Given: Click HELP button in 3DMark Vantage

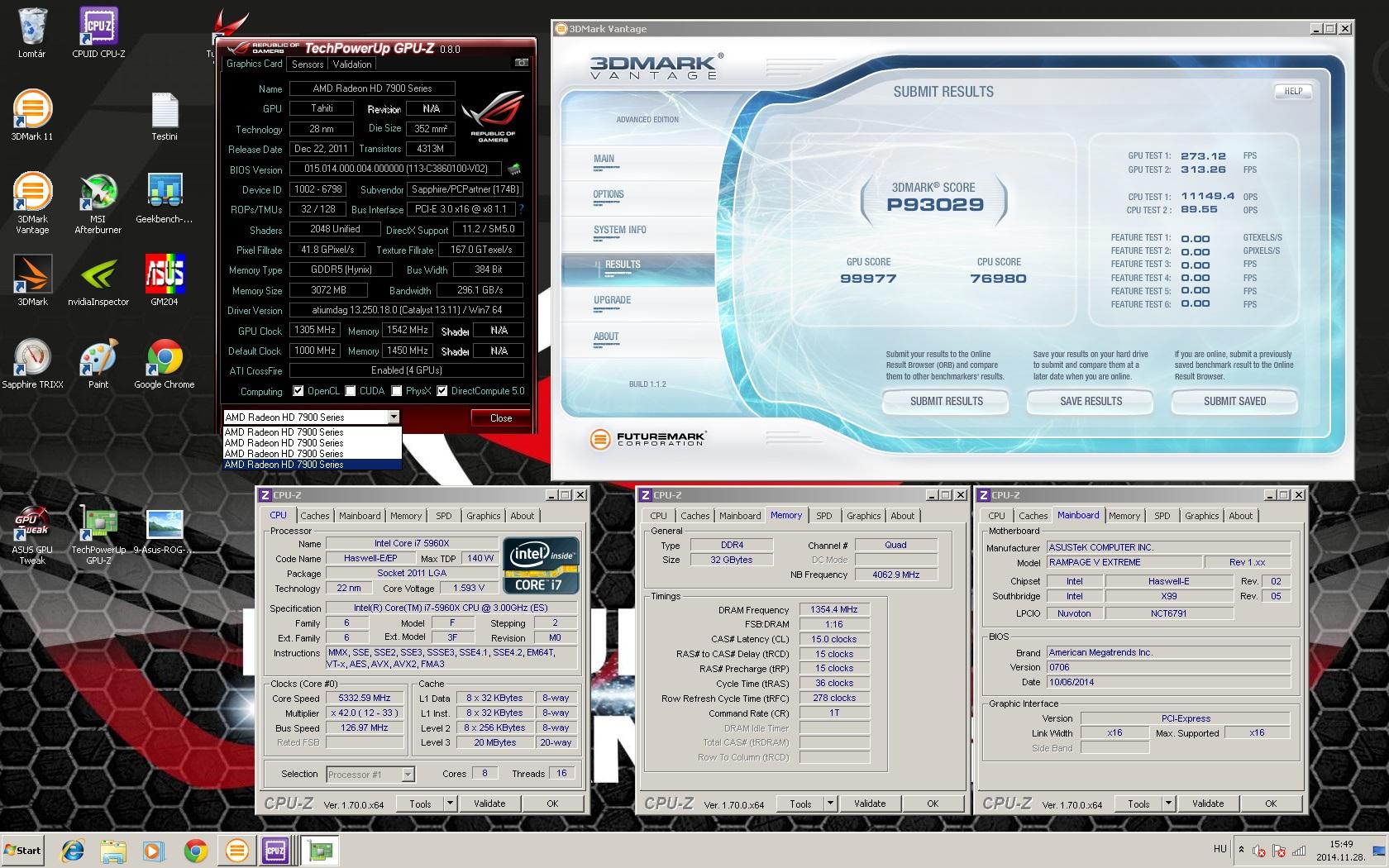Looking at the screenshot, I should 1293,92.
